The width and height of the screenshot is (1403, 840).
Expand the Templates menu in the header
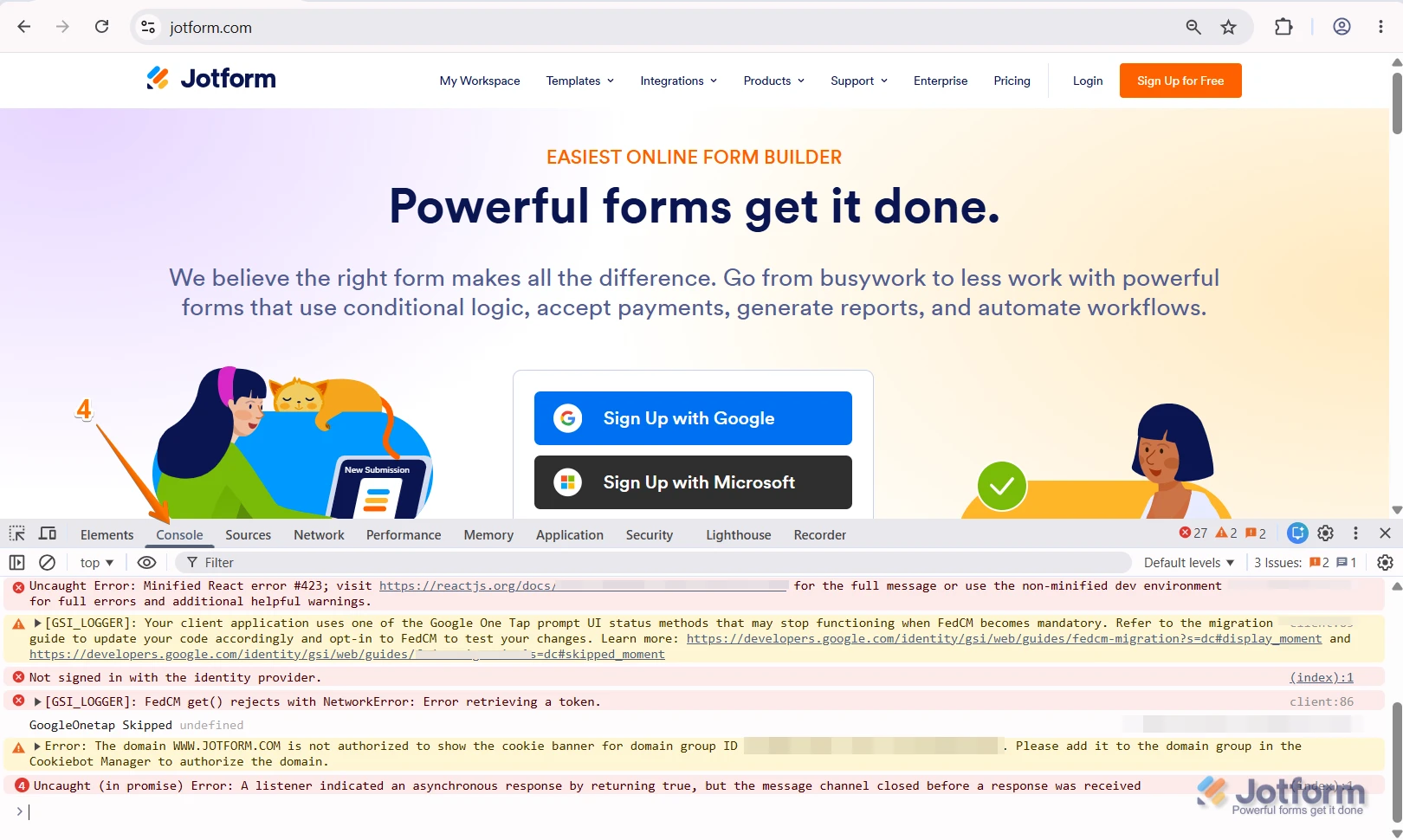(x=579, y=81)
